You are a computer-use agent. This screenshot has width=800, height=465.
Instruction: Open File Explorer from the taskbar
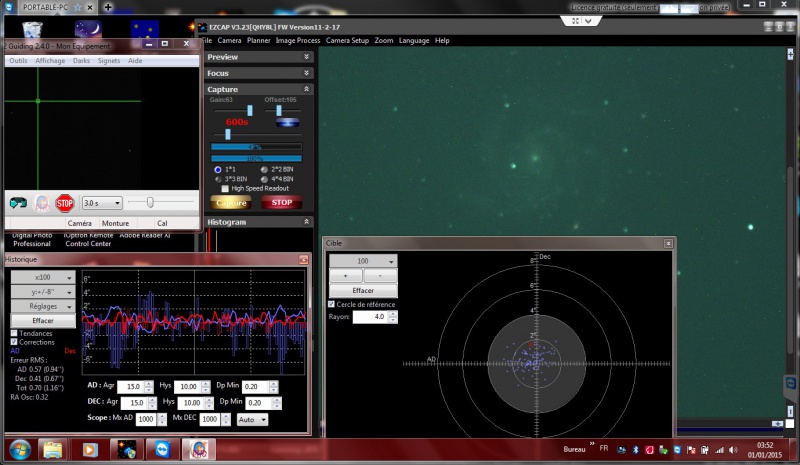53,450
